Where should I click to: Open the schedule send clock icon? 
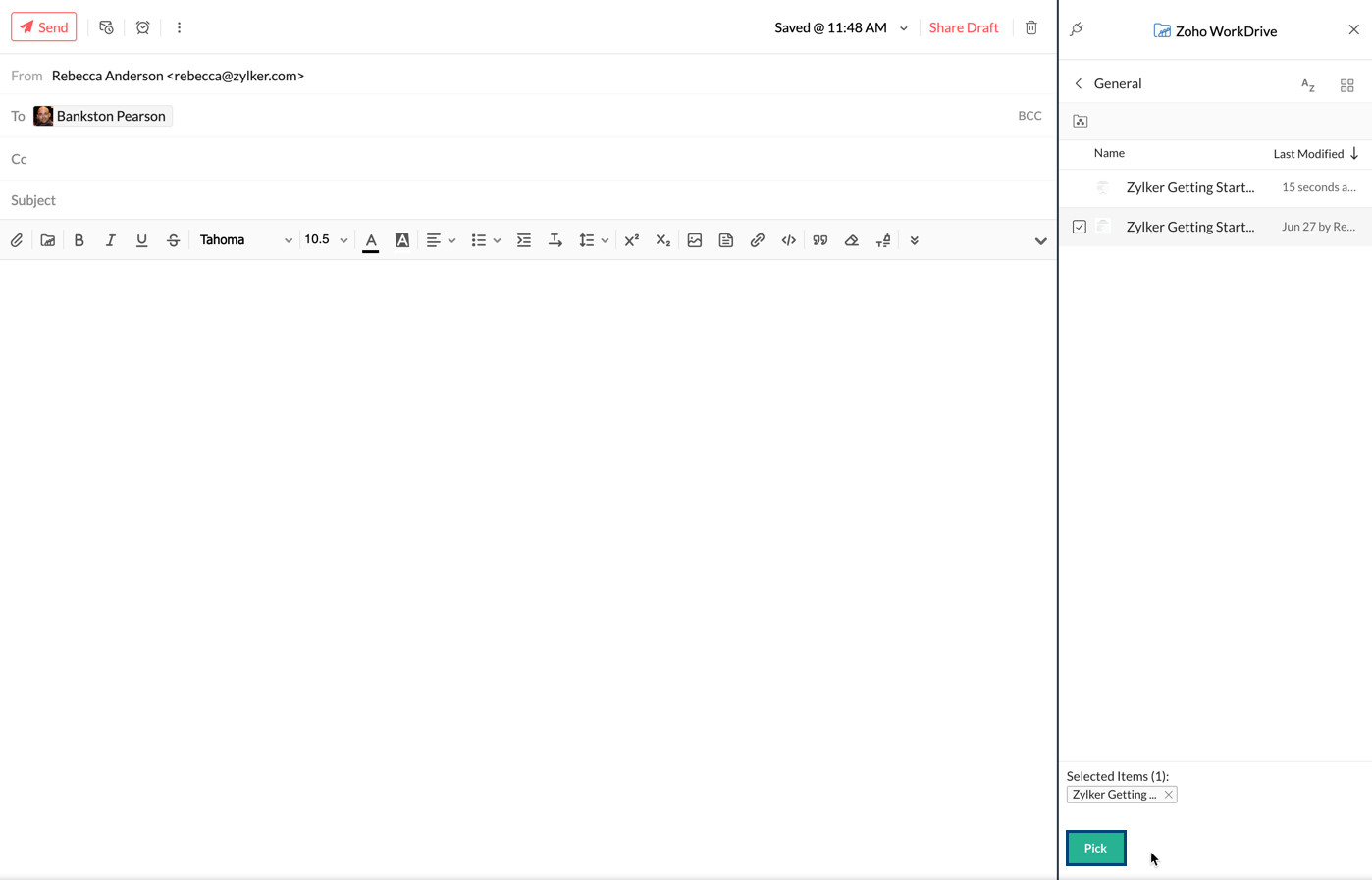coord(106,27)
